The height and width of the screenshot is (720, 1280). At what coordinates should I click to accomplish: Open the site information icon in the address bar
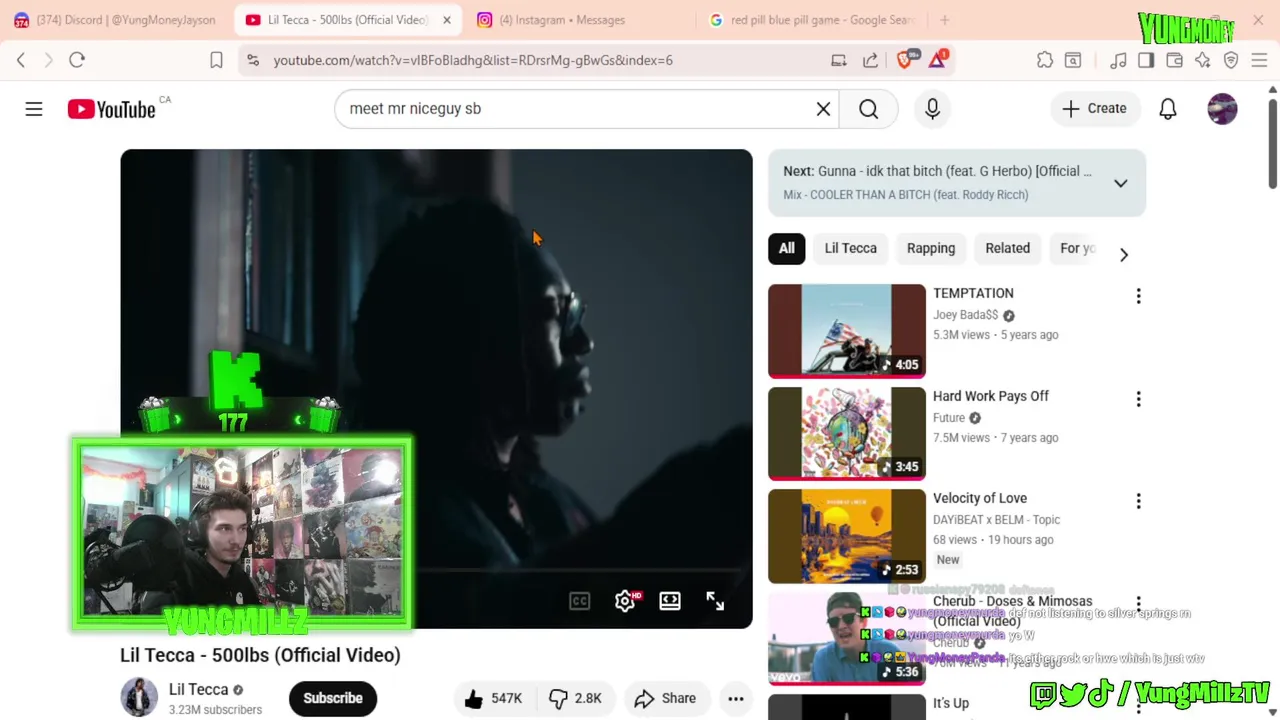coord(253,60)
